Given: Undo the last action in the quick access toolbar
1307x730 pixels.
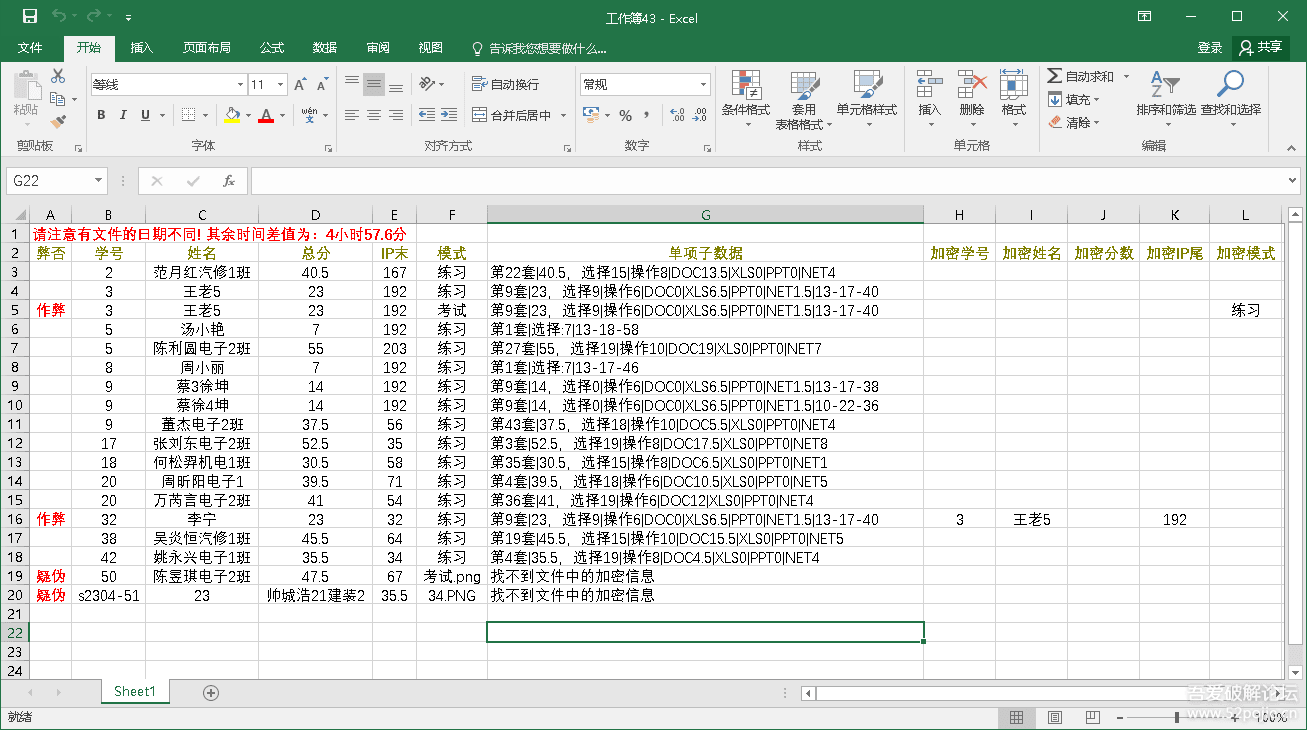Looking at the screenshot, I should coord(60,17).
